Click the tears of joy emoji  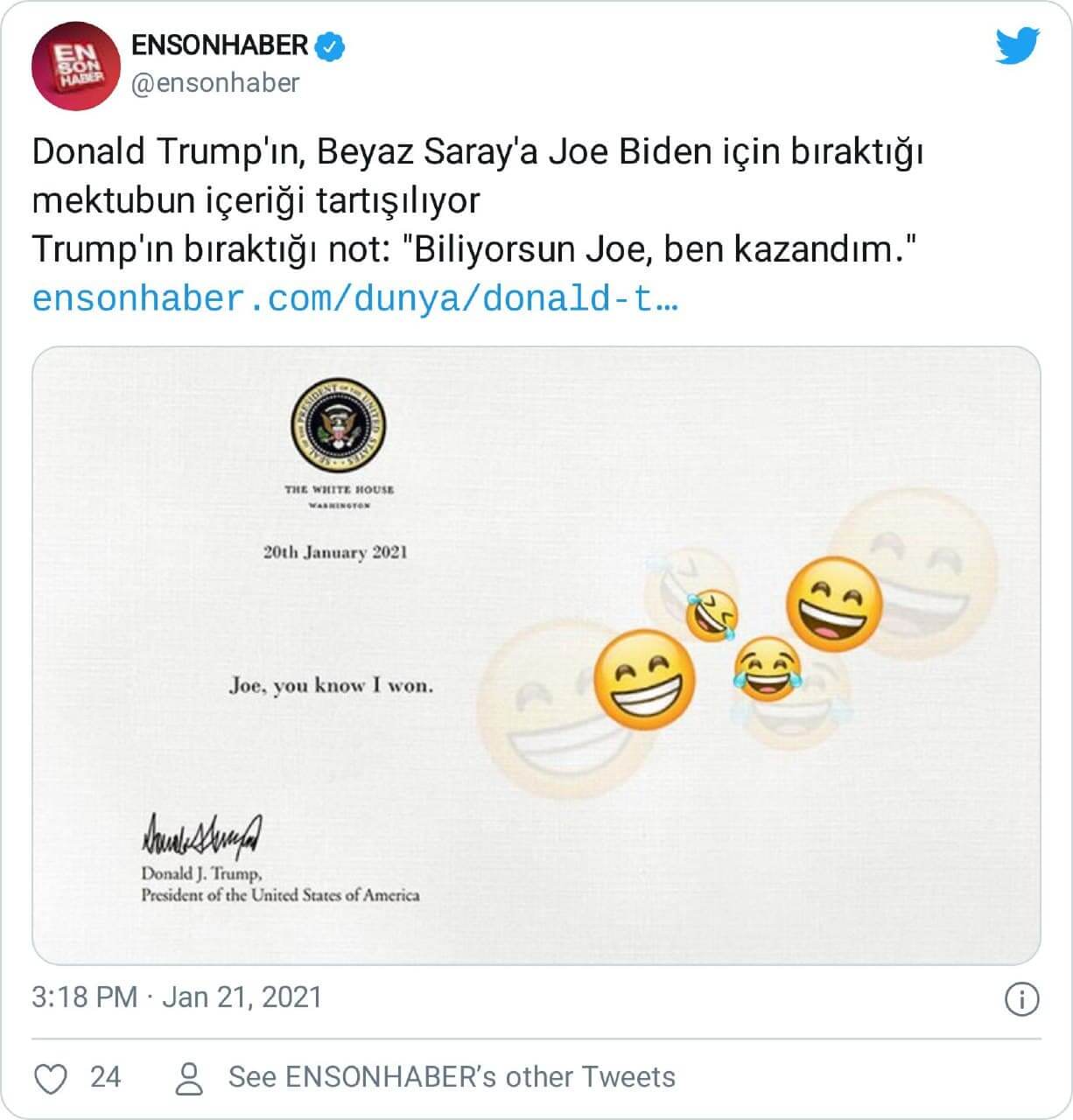[x=768, y=669]
